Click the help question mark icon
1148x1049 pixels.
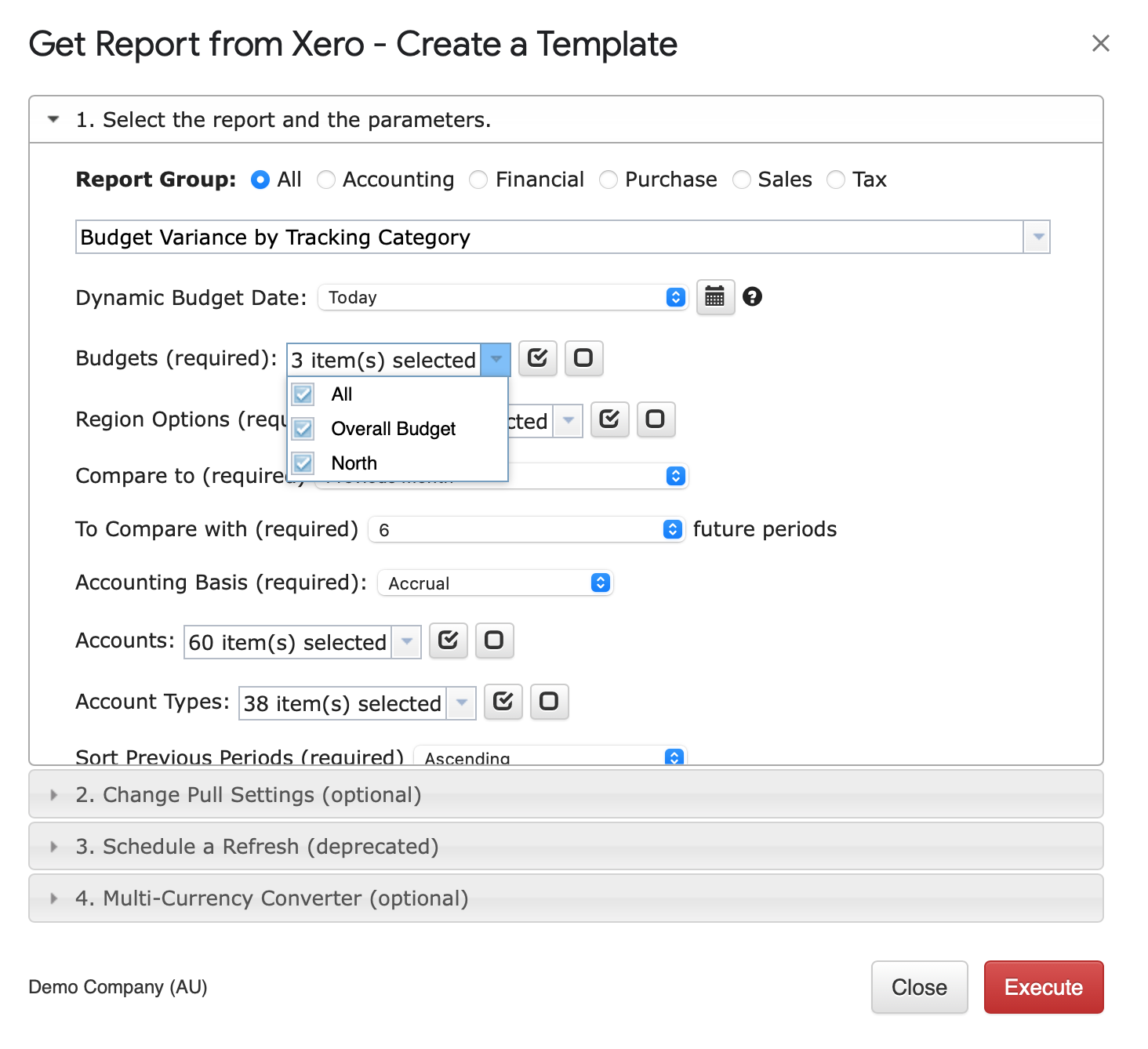pyautogui.click(x=752, y=297)
